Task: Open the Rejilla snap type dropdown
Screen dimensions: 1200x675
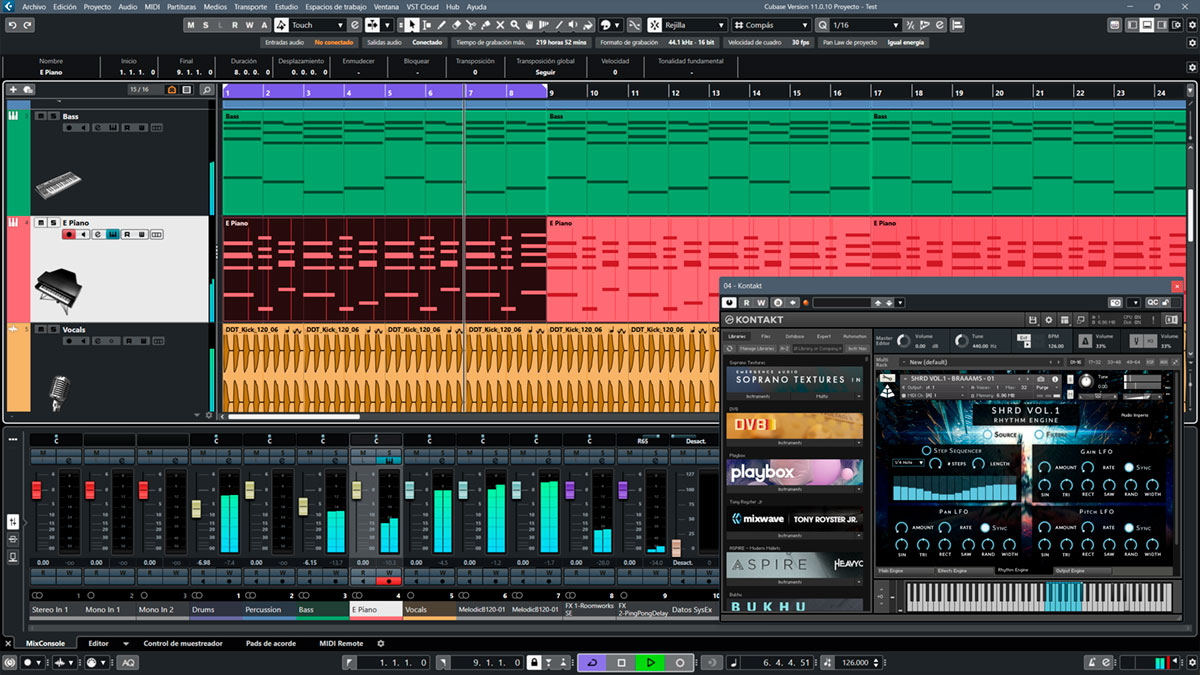Action: pyautogui.click(x=720, y=25)
